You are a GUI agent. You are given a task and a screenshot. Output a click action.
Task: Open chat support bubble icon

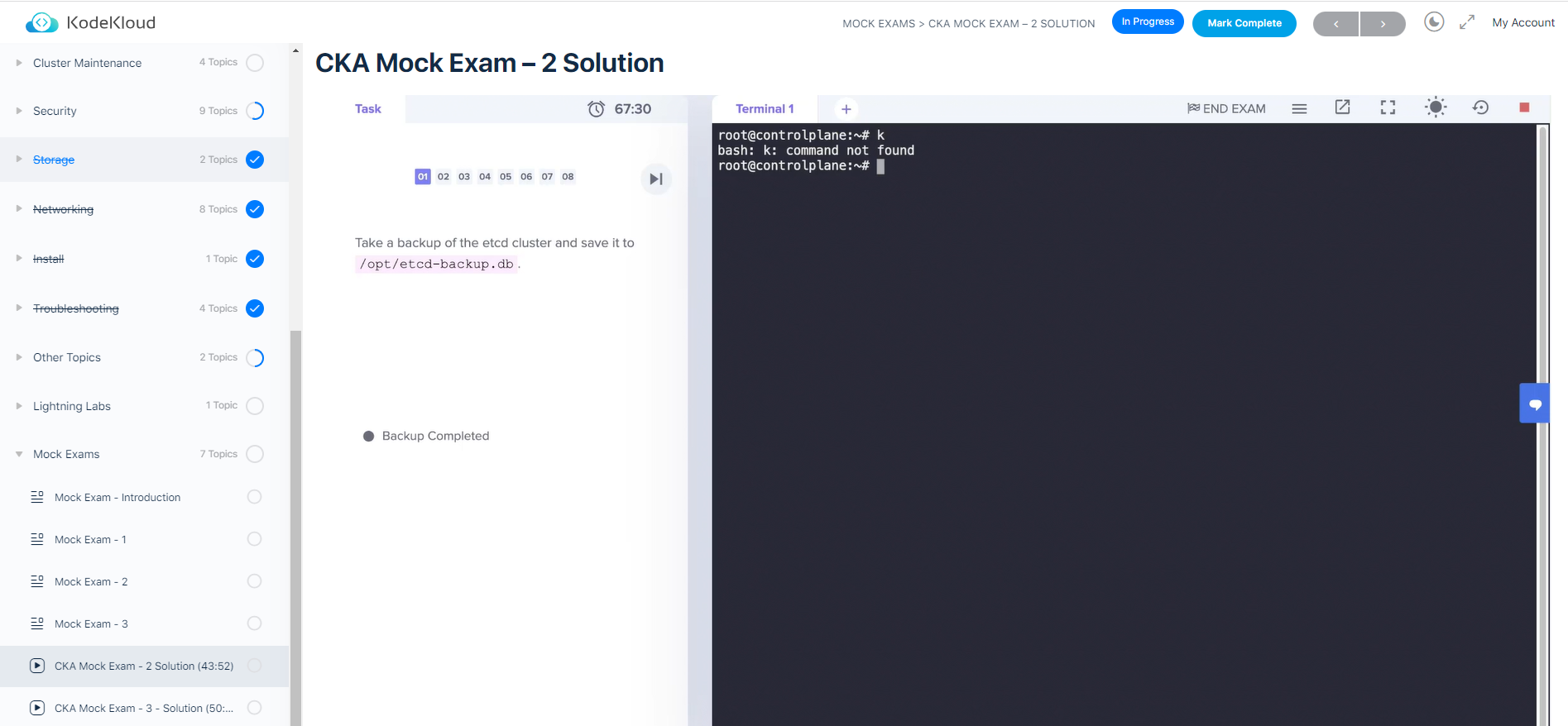[1535, 404]
